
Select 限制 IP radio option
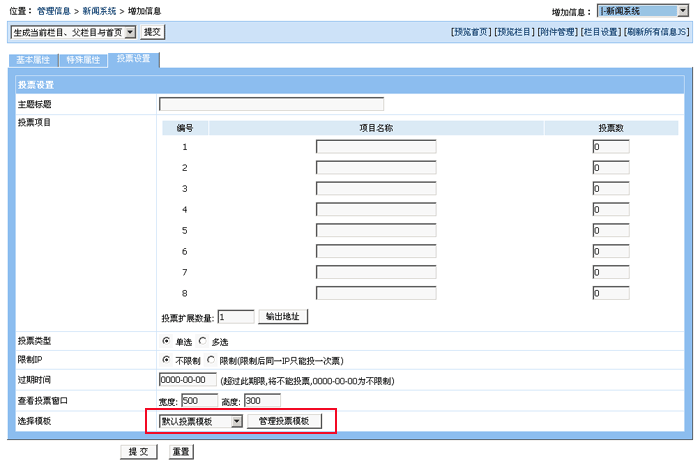[x=211, y=360]
